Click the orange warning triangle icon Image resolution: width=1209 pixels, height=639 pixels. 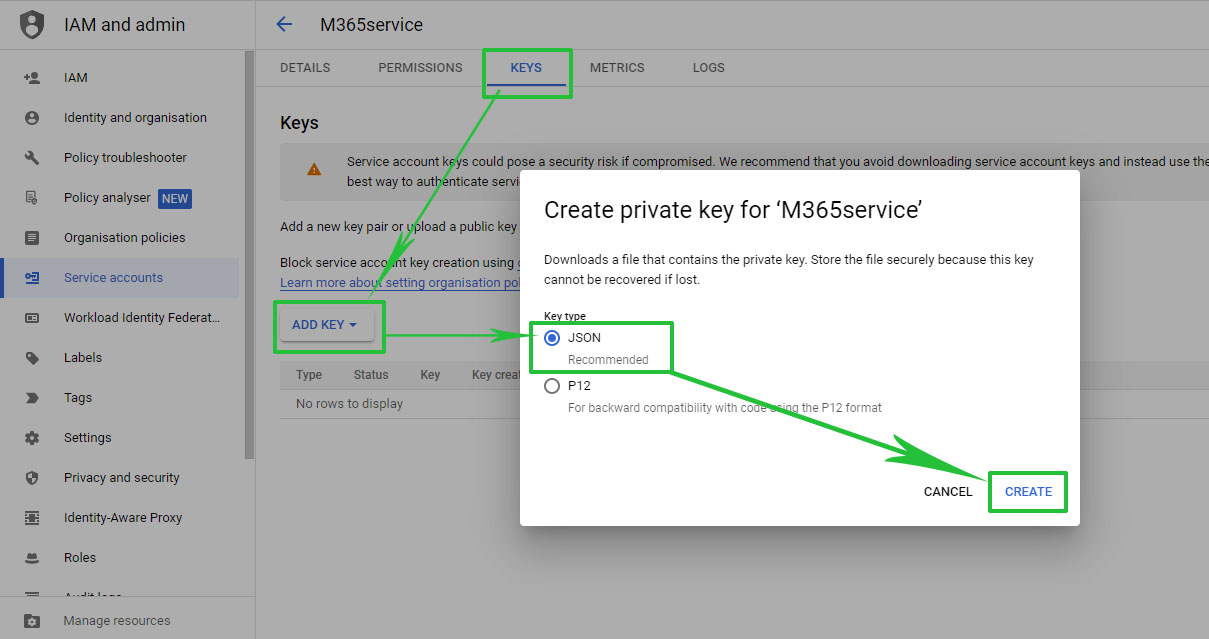[x=314, y=169]
